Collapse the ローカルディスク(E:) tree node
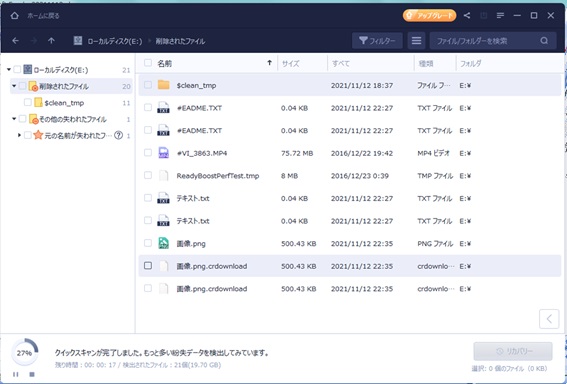 [x=9, y=69]
